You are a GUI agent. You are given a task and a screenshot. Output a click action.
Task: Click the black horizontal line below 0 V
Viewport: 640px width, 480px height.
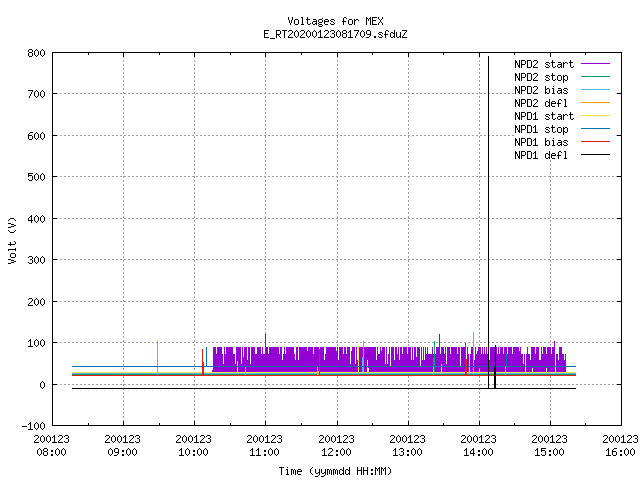(x=324, y=389)
